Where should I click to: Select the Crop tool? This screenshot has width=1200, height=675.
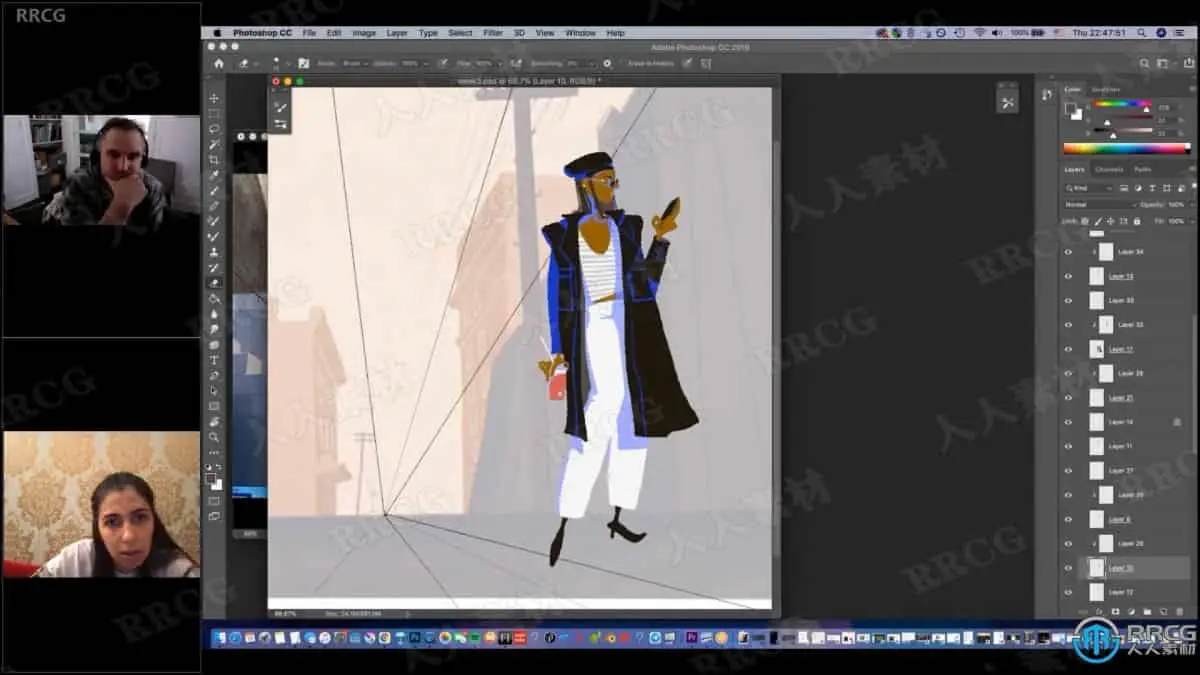click(x=214, y=160)
